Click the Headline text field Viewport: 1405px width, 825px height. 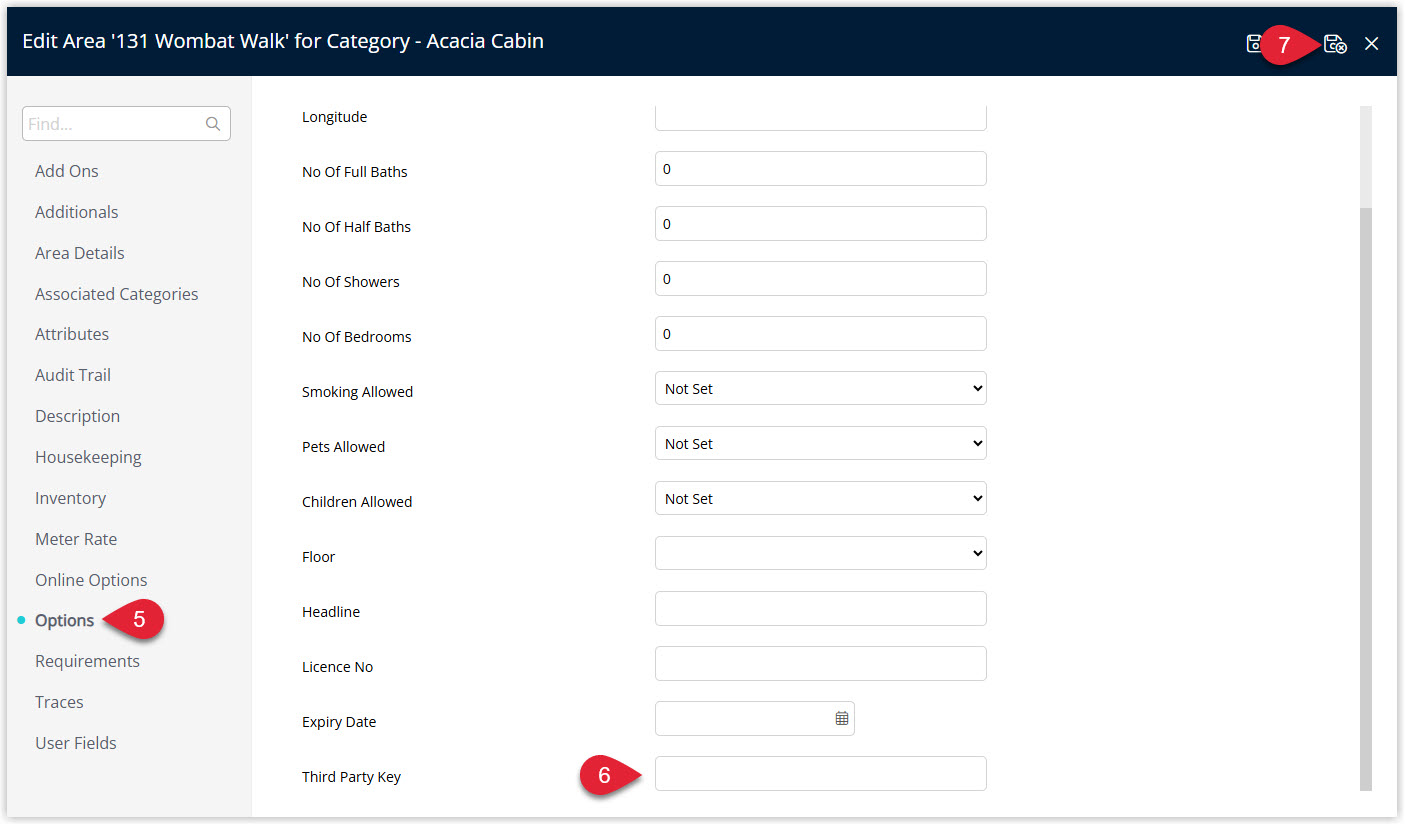pyautogui.click(x=821, y=608)
